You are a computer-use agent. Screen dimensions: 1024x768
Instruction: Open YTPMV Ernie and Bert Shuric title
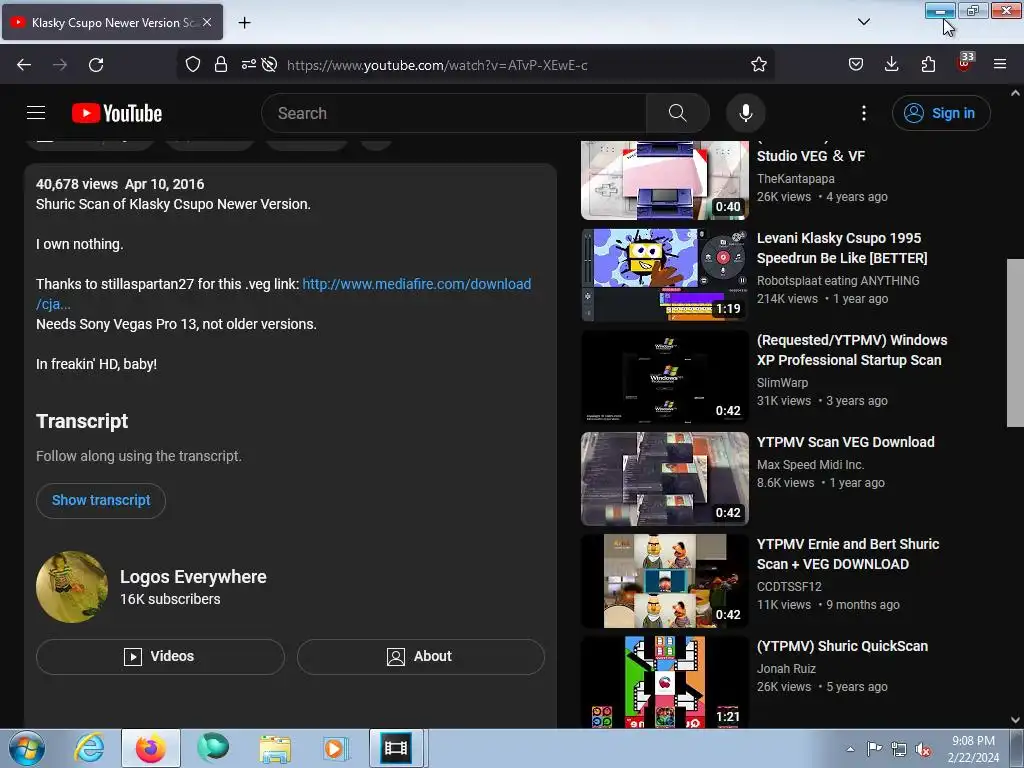(848, 554)
